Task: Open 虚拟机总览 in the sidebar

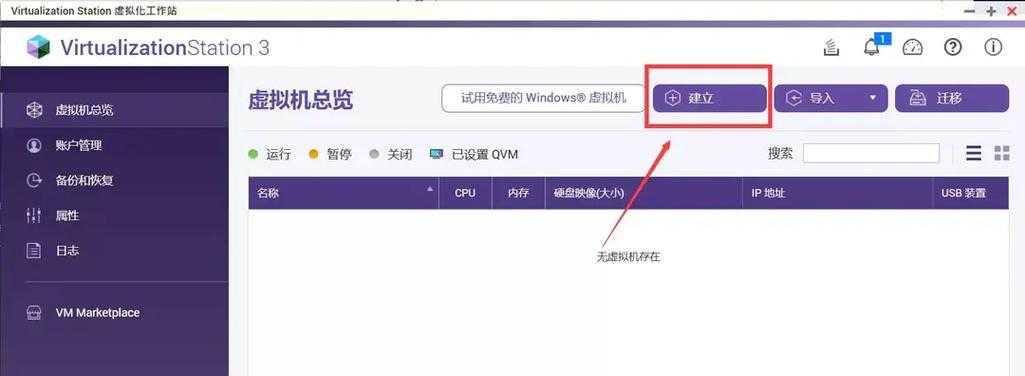Action: coord(114,110)
